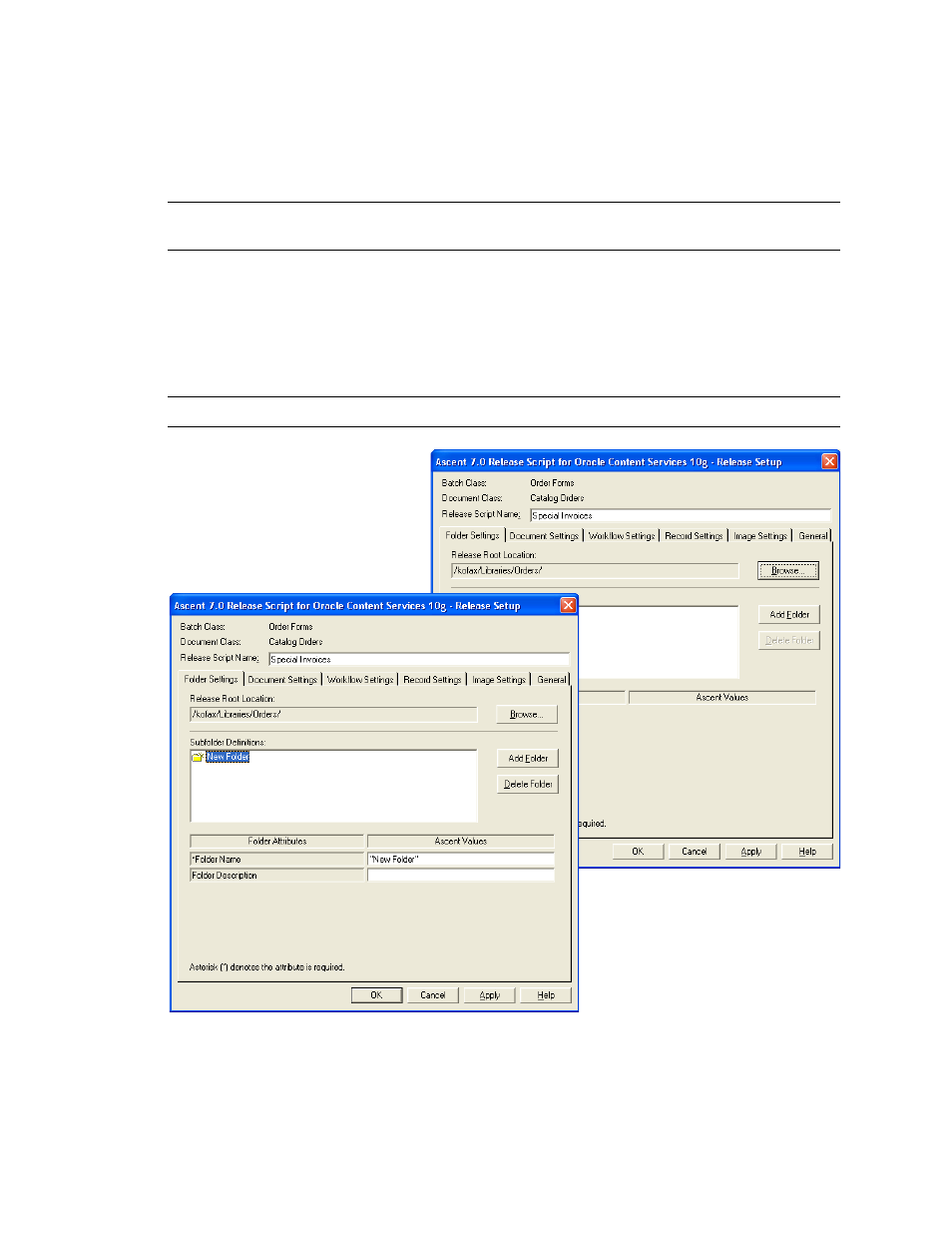Click Browse button in back window

[x=788, y=571]
